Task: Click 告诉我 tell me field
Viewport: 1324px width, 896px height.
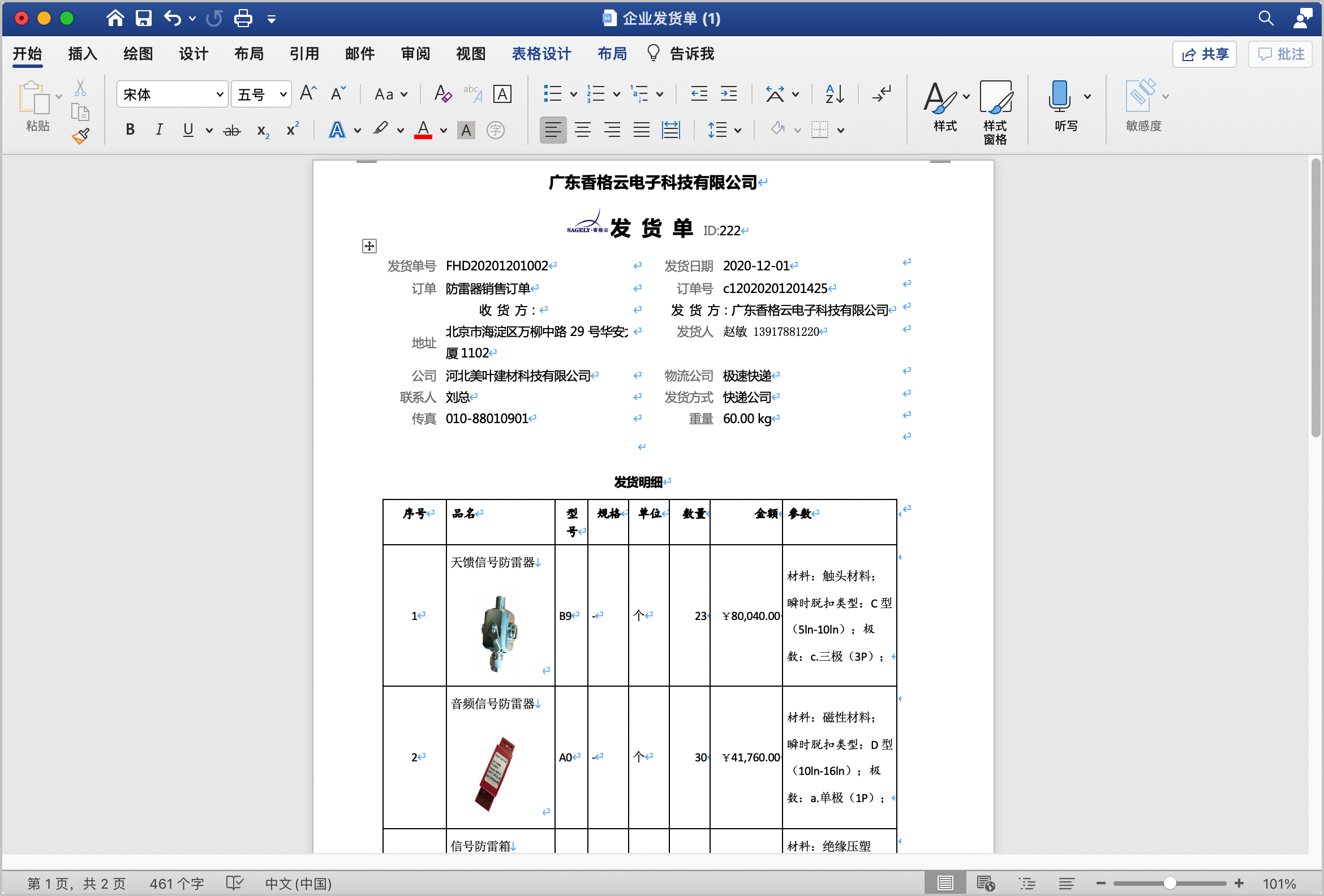Action: (680, 54)
